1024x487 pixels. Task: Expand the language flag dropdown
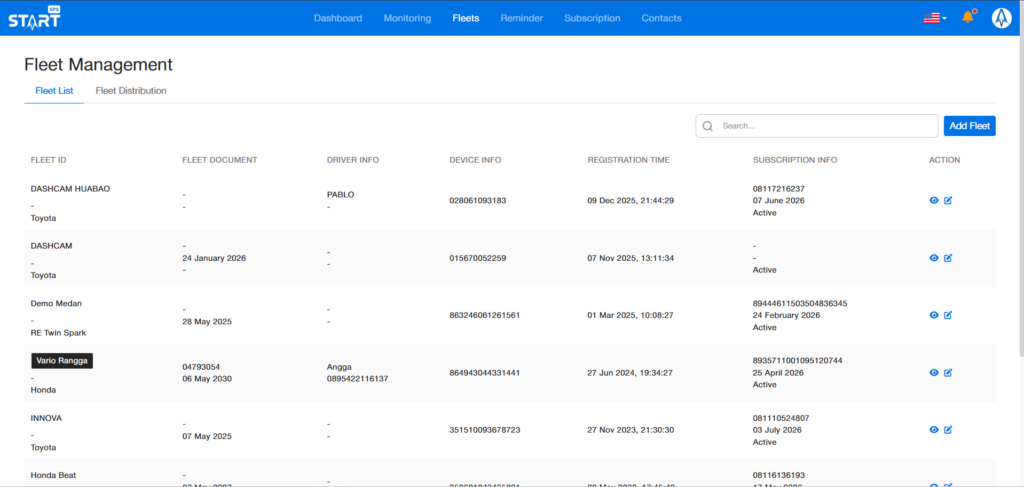(x=935, y=18)
